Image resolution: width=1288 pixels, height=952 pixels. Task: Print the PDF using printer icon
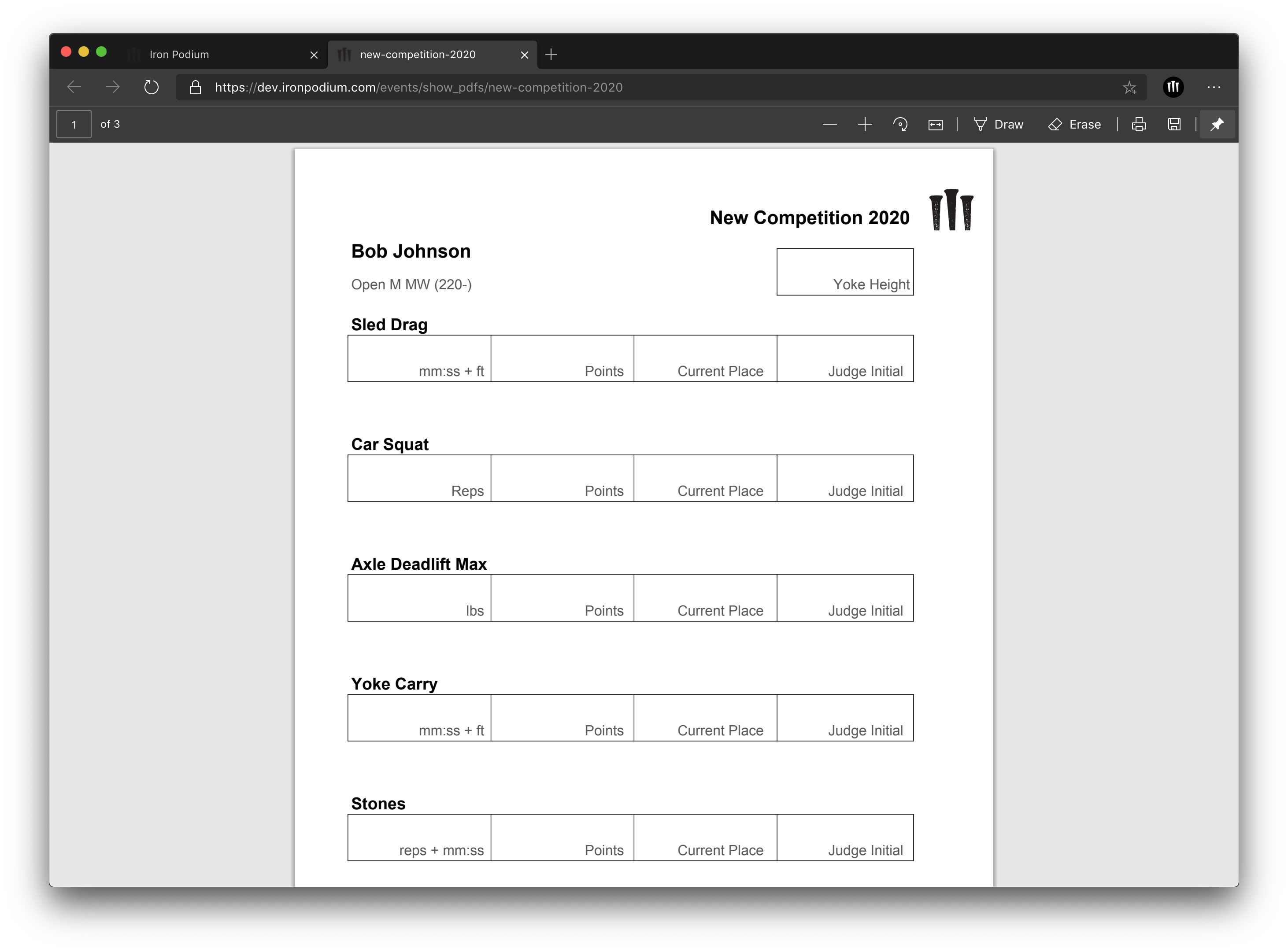point(1139,125)
